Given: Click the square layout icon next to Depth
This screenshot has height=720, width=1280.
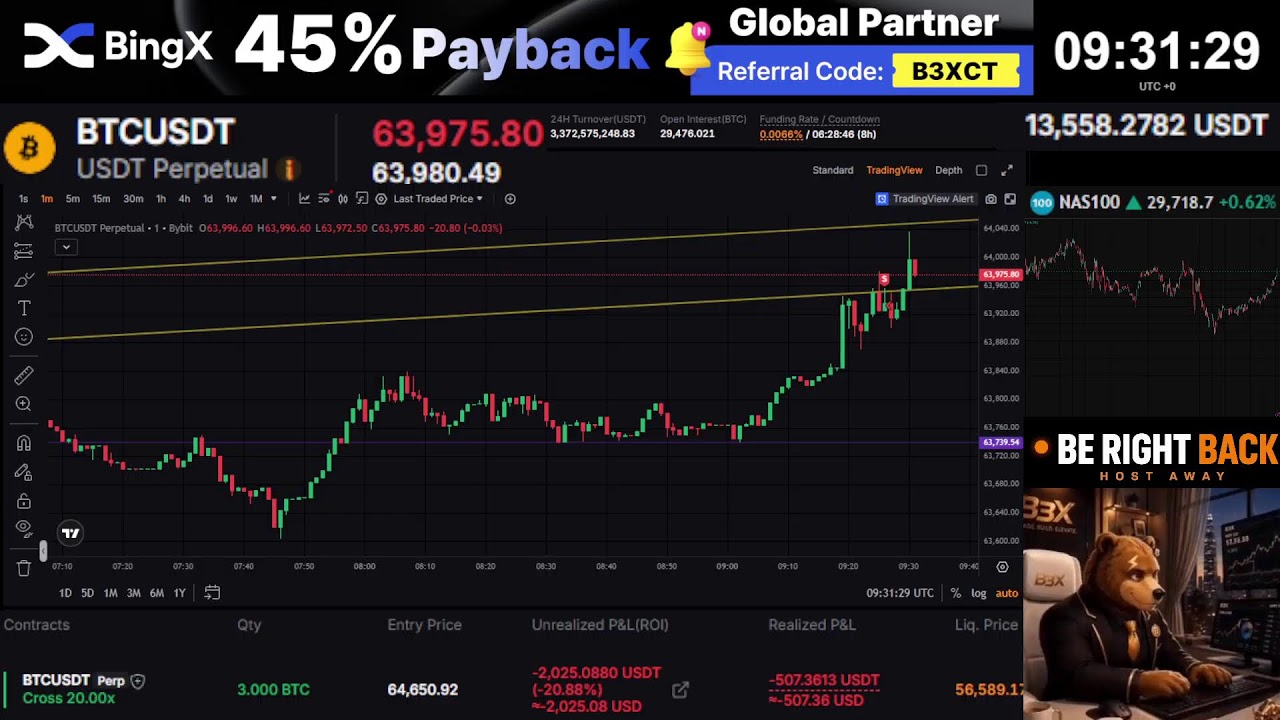Looking at the screenshot, I should coord(981,170).
